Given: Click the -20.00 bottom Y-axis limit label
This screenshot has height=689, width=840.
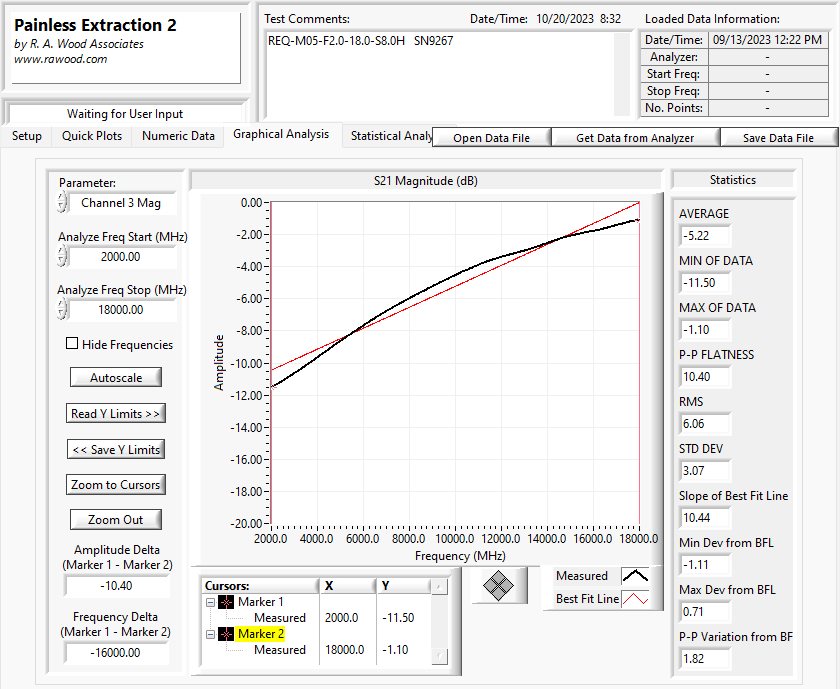Looking at the screenshot, I should coord(246,523).
